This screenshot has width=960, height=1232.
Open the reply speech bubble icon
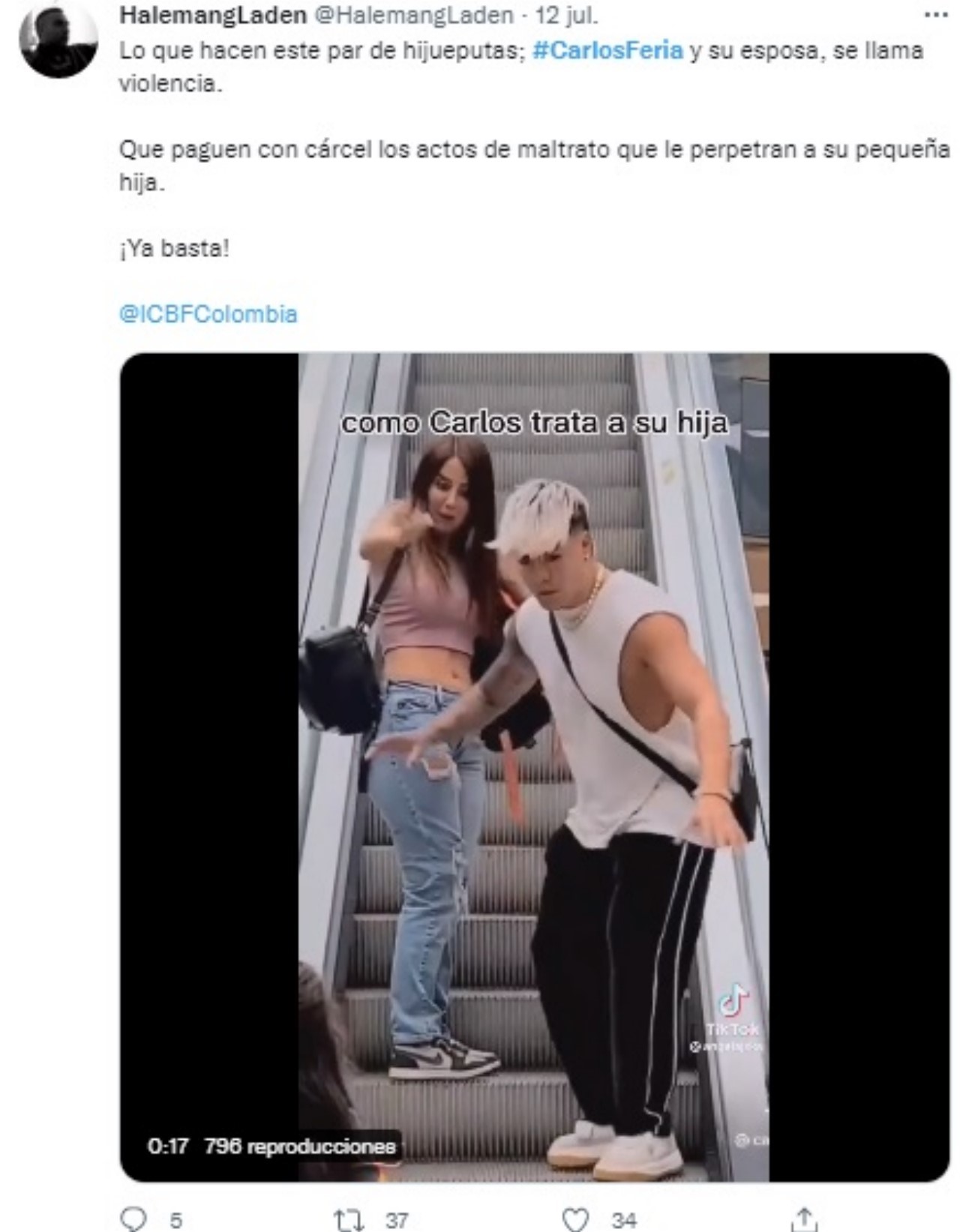[134, 1219]
